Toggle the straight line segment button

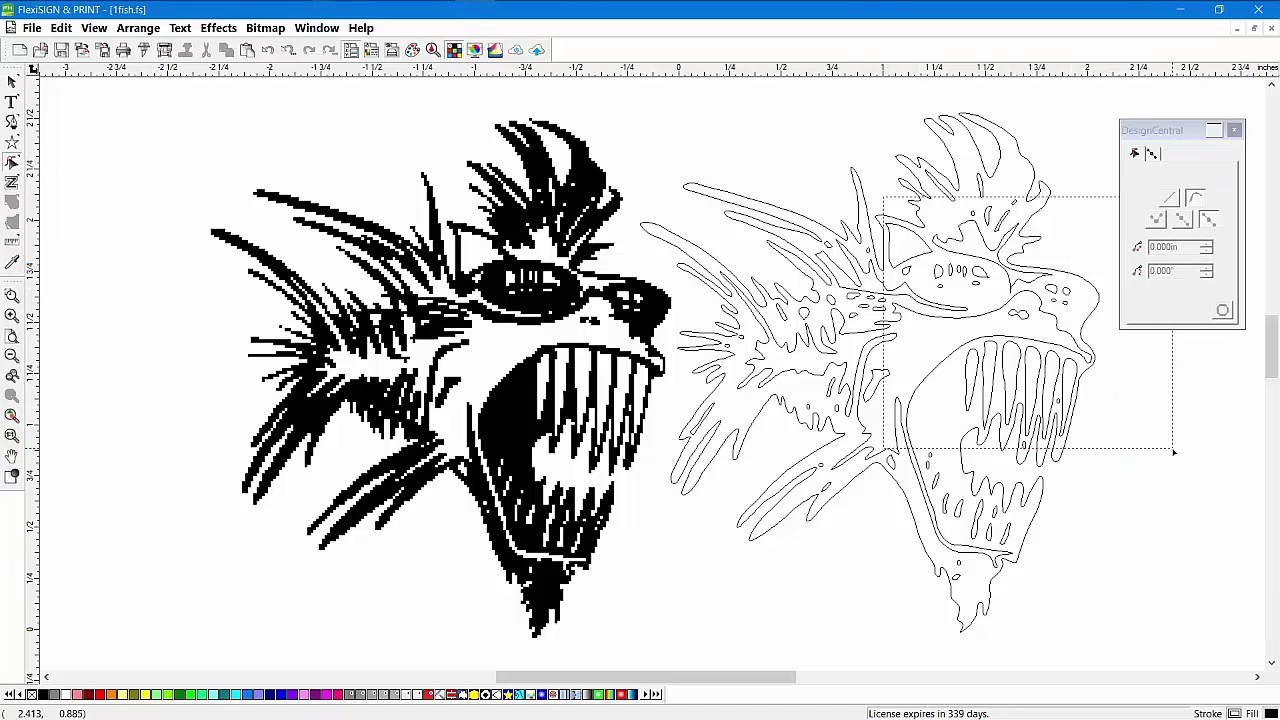(x=1170, y=198)
